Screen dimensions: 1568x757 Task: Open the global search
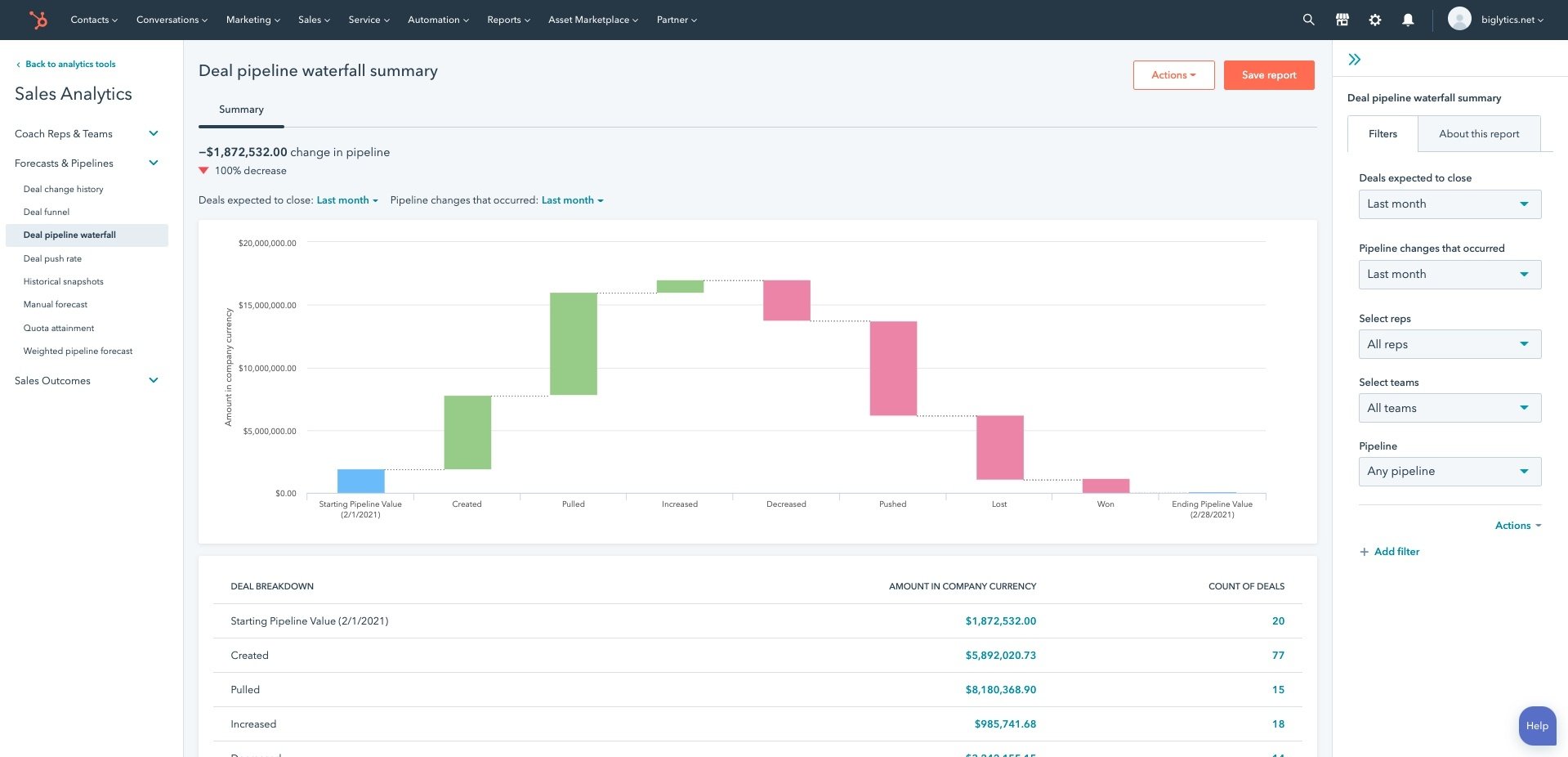coord(1307,19)
